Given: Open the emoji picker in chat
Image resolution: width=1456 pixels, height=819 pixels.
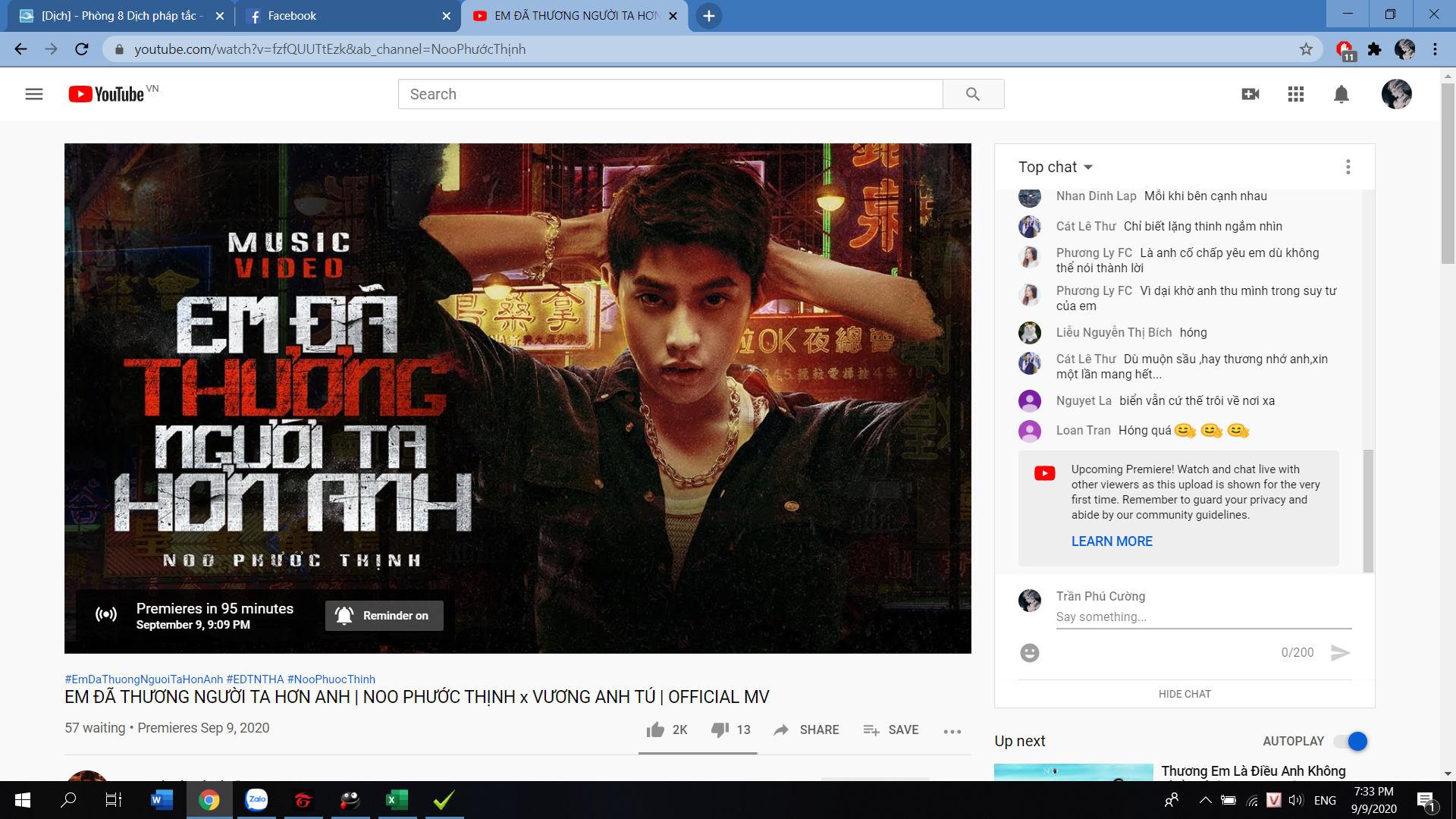Looking at the screenshot, I should [x=1029, y=653].
